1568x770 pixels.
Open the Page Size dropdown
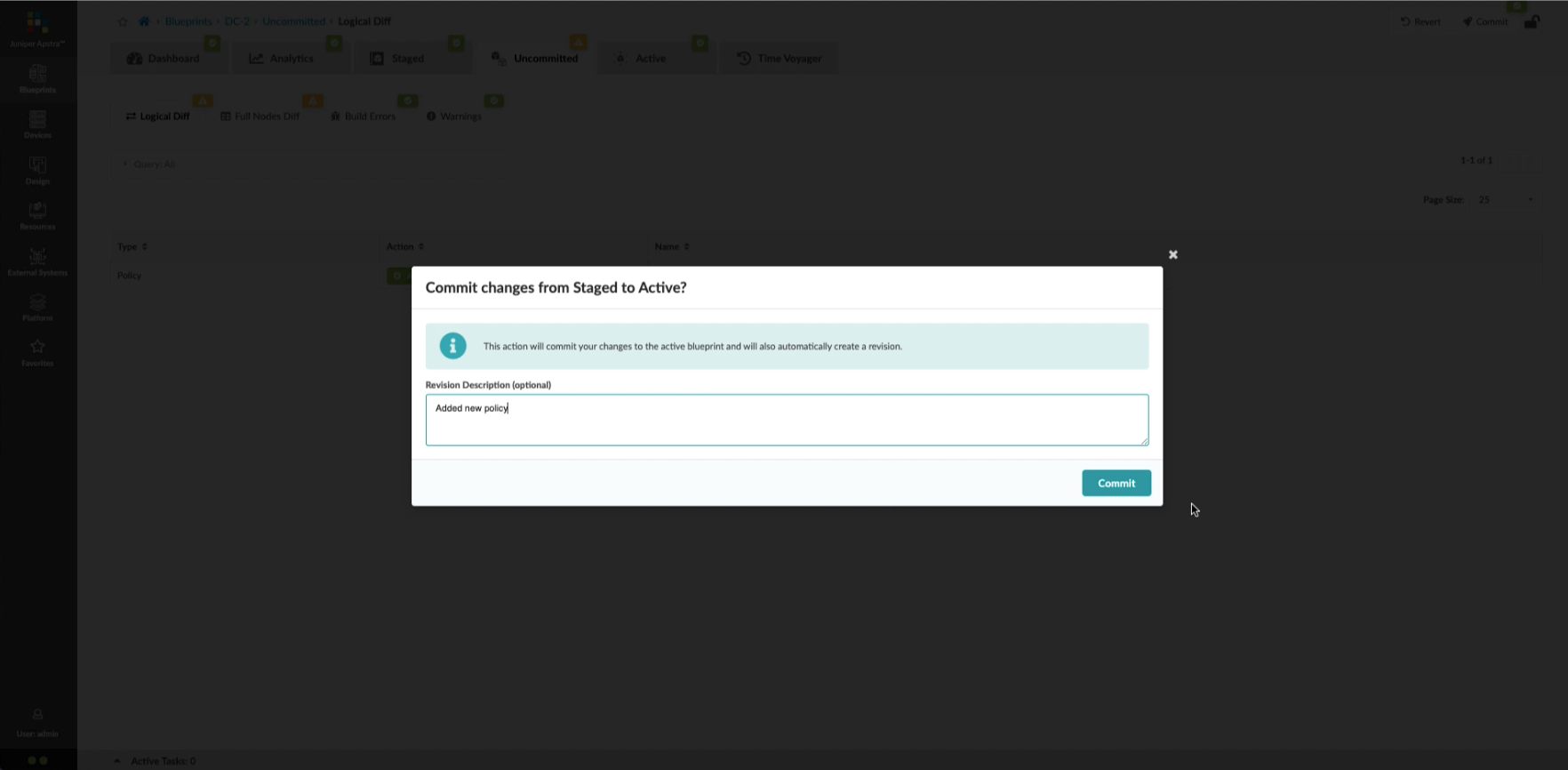(x=1506, y=199)
